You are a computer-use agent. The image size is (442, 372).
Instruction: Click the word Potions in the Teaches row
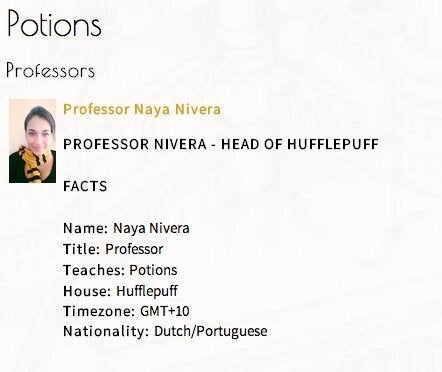(153, 270)
